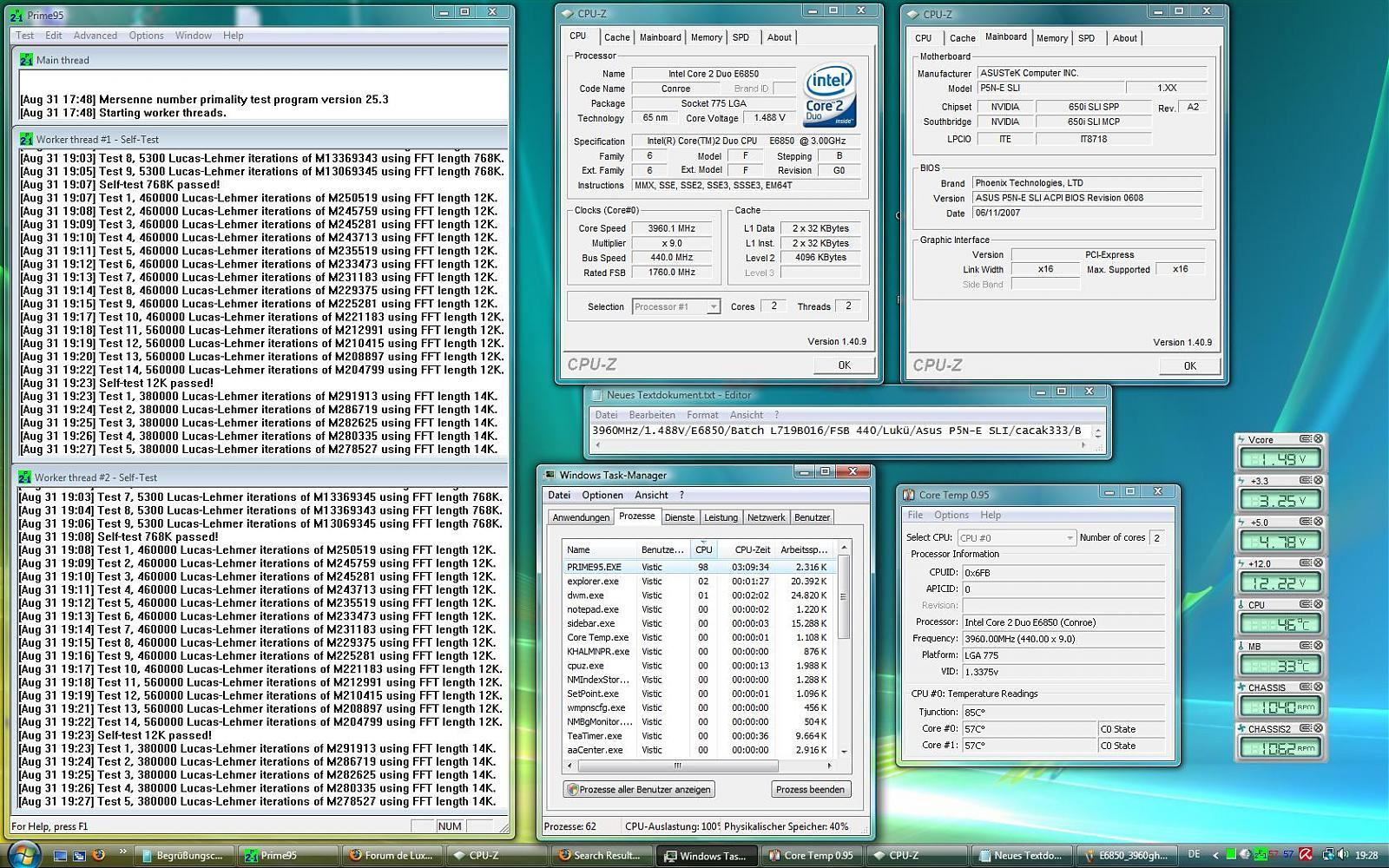1389x868 pixels.
Task: Open the File menu in Core Temp
Action: (915, 515)
